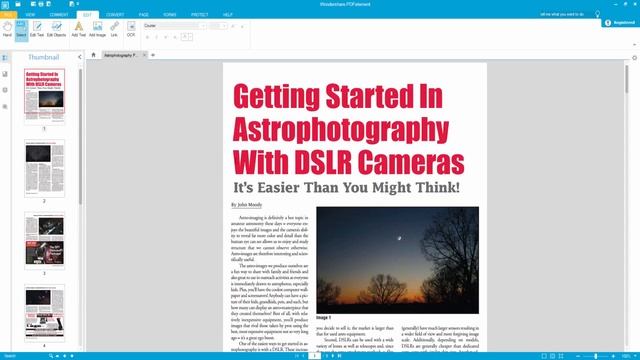The image size is (640, 360).
Task: Move the zoom slider handle
Action: coord(596,356)
